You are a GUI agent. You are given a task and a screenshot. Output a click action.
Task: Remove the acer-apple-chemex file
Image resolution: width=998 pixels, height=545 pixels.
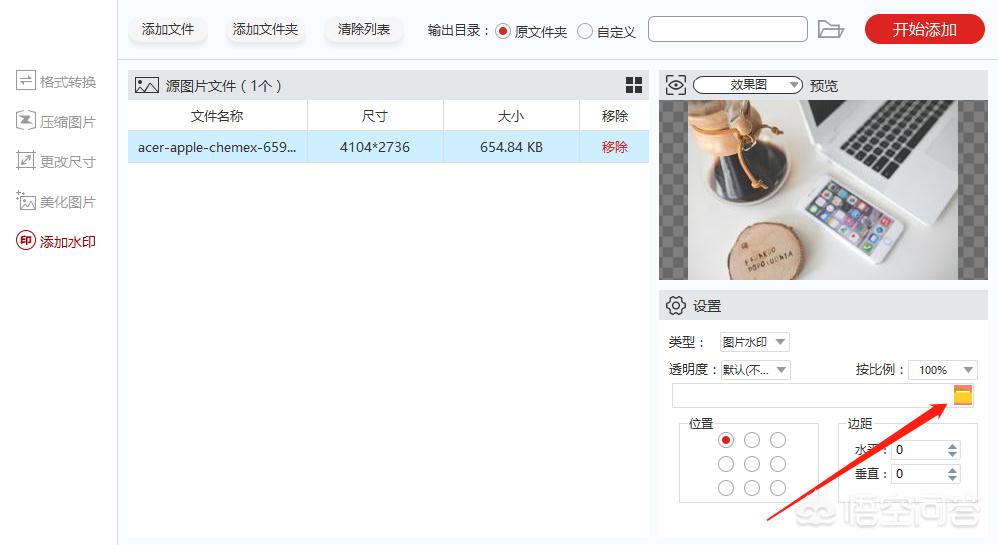614,147
